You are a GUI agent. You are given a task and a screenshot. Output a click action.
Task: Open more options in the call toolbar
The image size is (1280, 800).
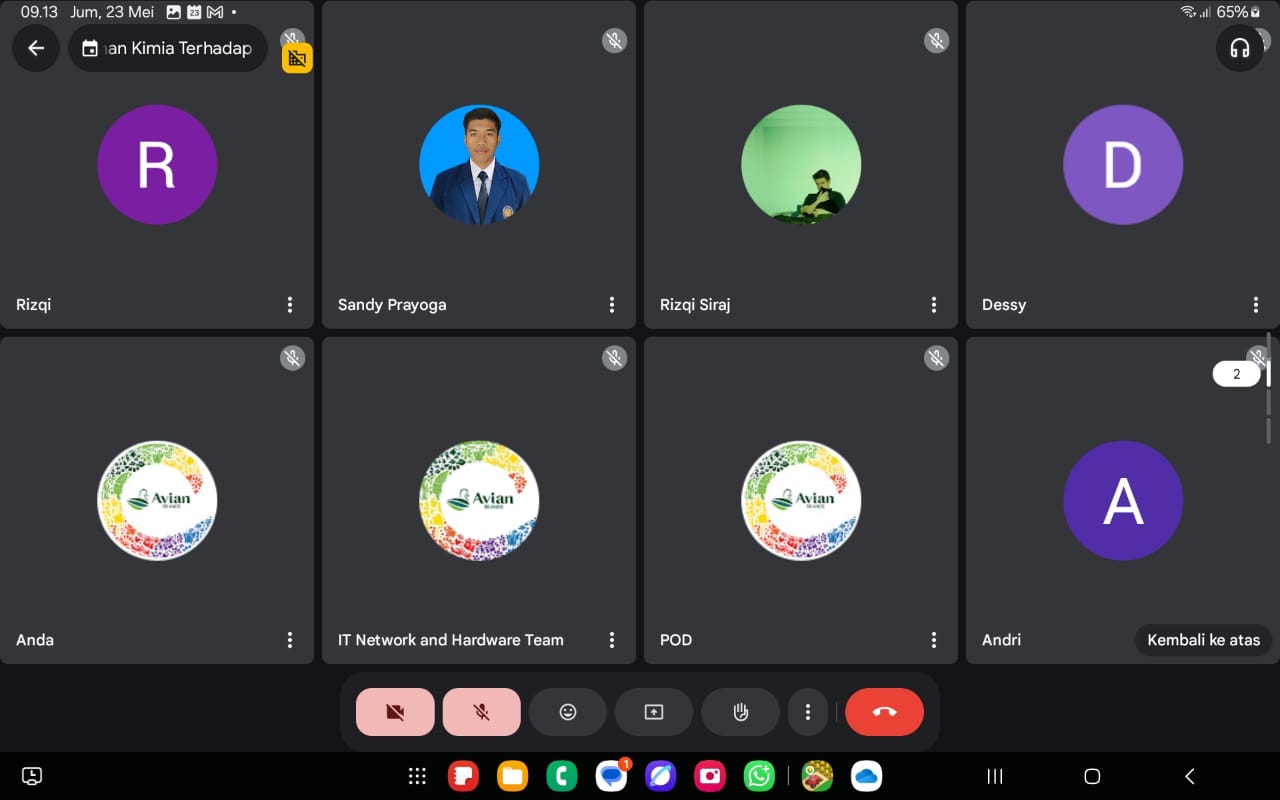tap(808, 712)
